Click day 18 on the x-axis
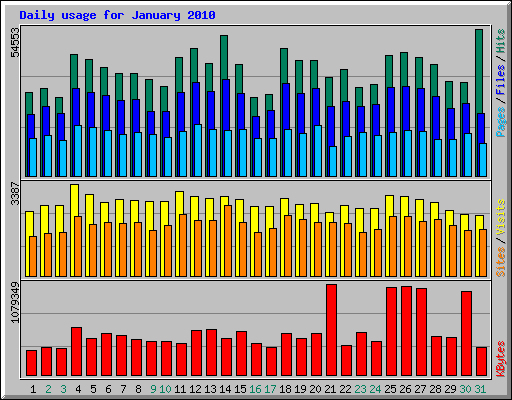512x400 pixels. [x=285, y=389]
